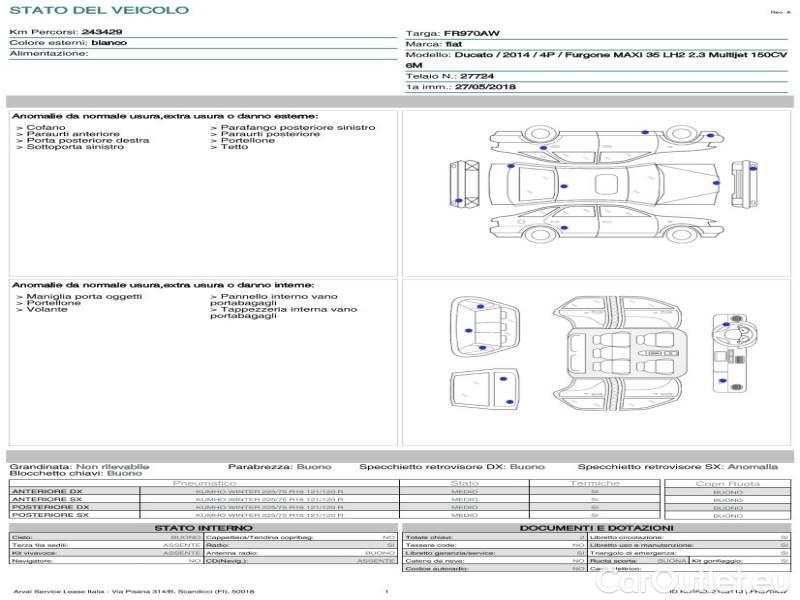This screenshot has height=600, width=800.
Task: Click the blue damage dot on the roof center
Action: point(563,187)
